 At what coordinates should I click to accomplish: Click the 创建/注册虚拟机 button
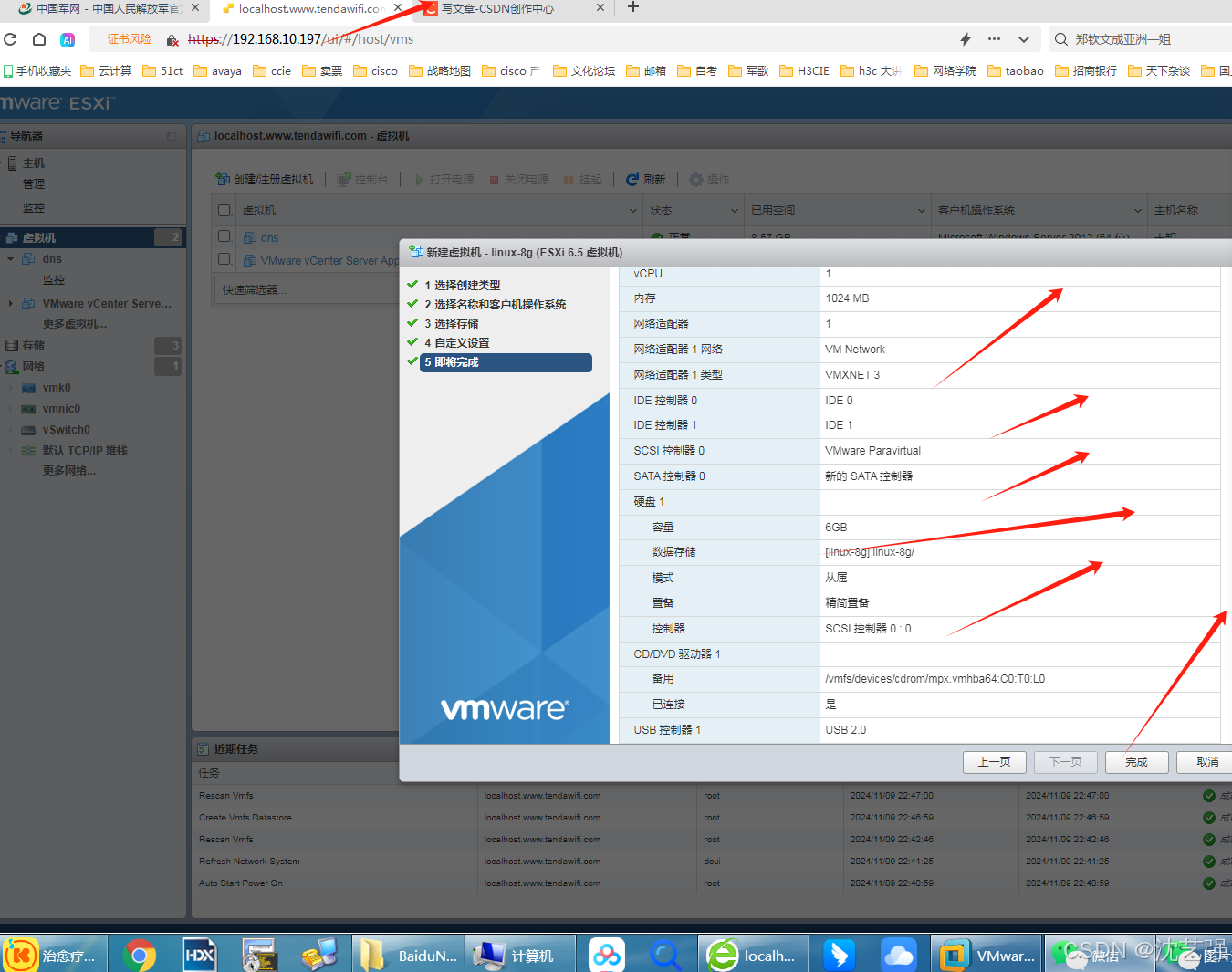click(265, 179)
